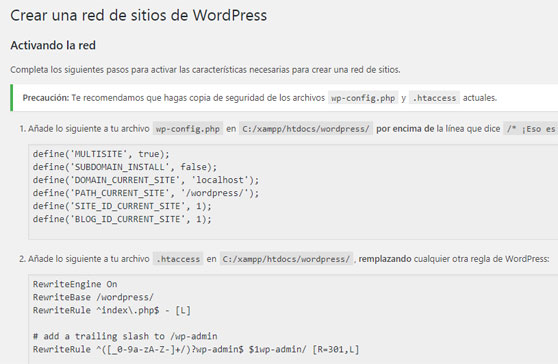Click the 'RewriteRule ^index\.php$ - [L]' line
Screen dimensions: 558x364
click(x=112, y=310)
